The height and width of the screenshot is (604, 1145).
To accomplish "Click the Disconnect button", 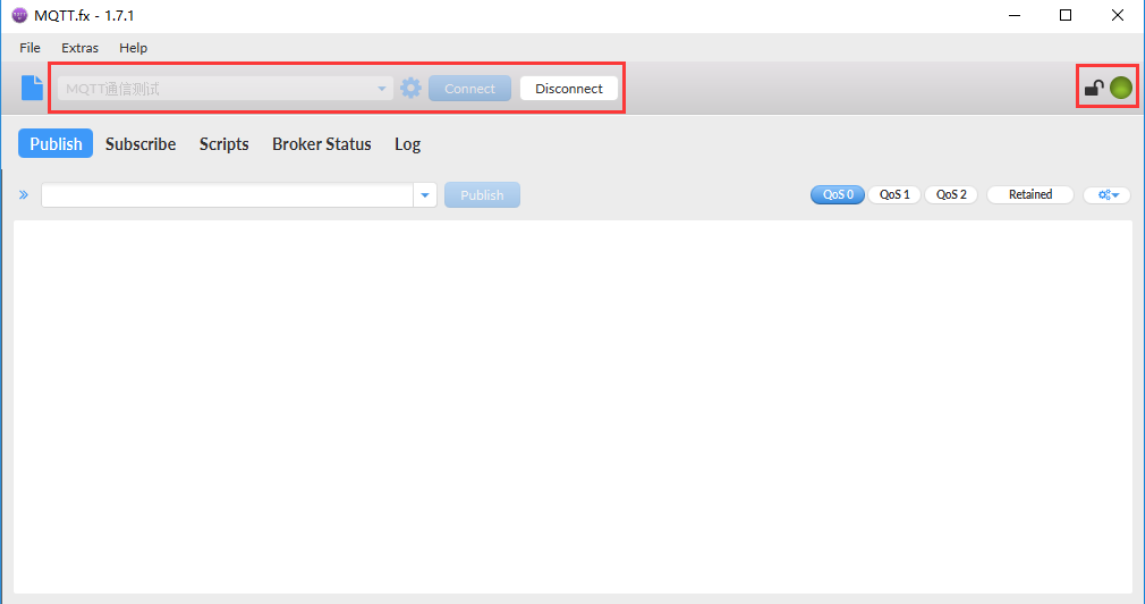I will click(x=569, y=88).
